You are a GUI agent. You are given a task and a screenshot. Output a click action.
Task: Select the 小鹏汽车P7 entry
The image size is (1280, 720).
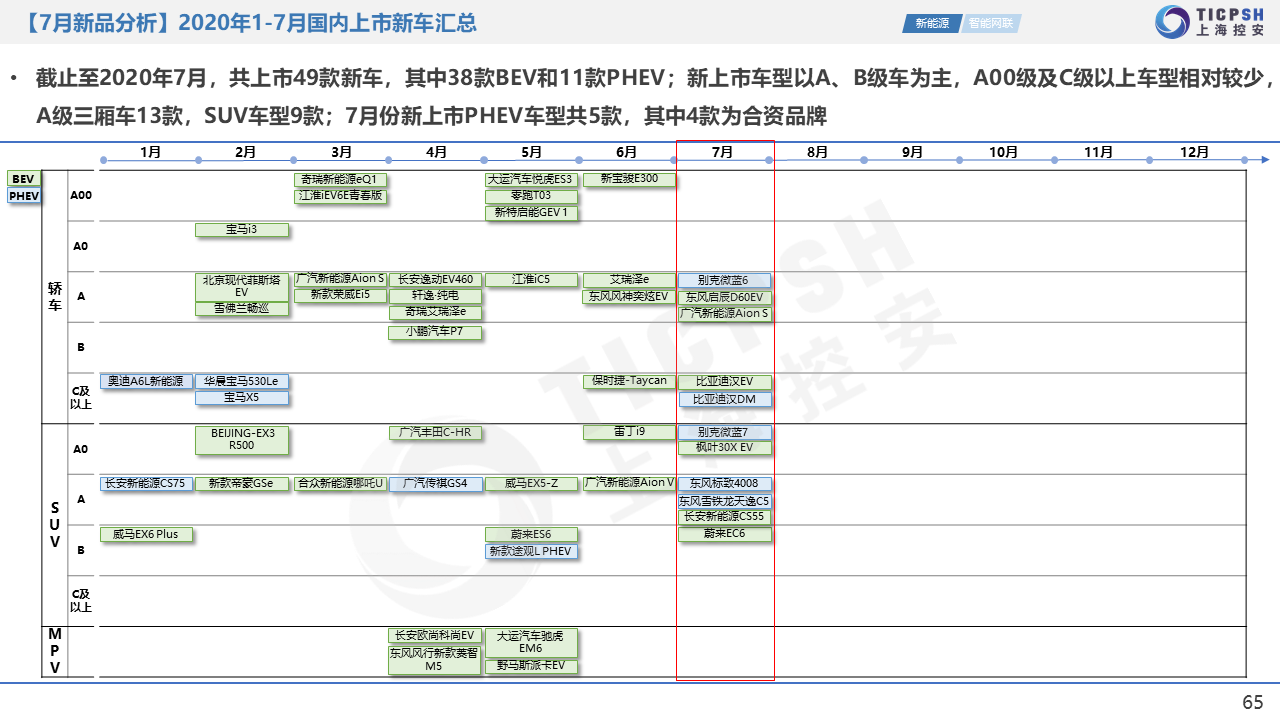[x=434, y=332]
